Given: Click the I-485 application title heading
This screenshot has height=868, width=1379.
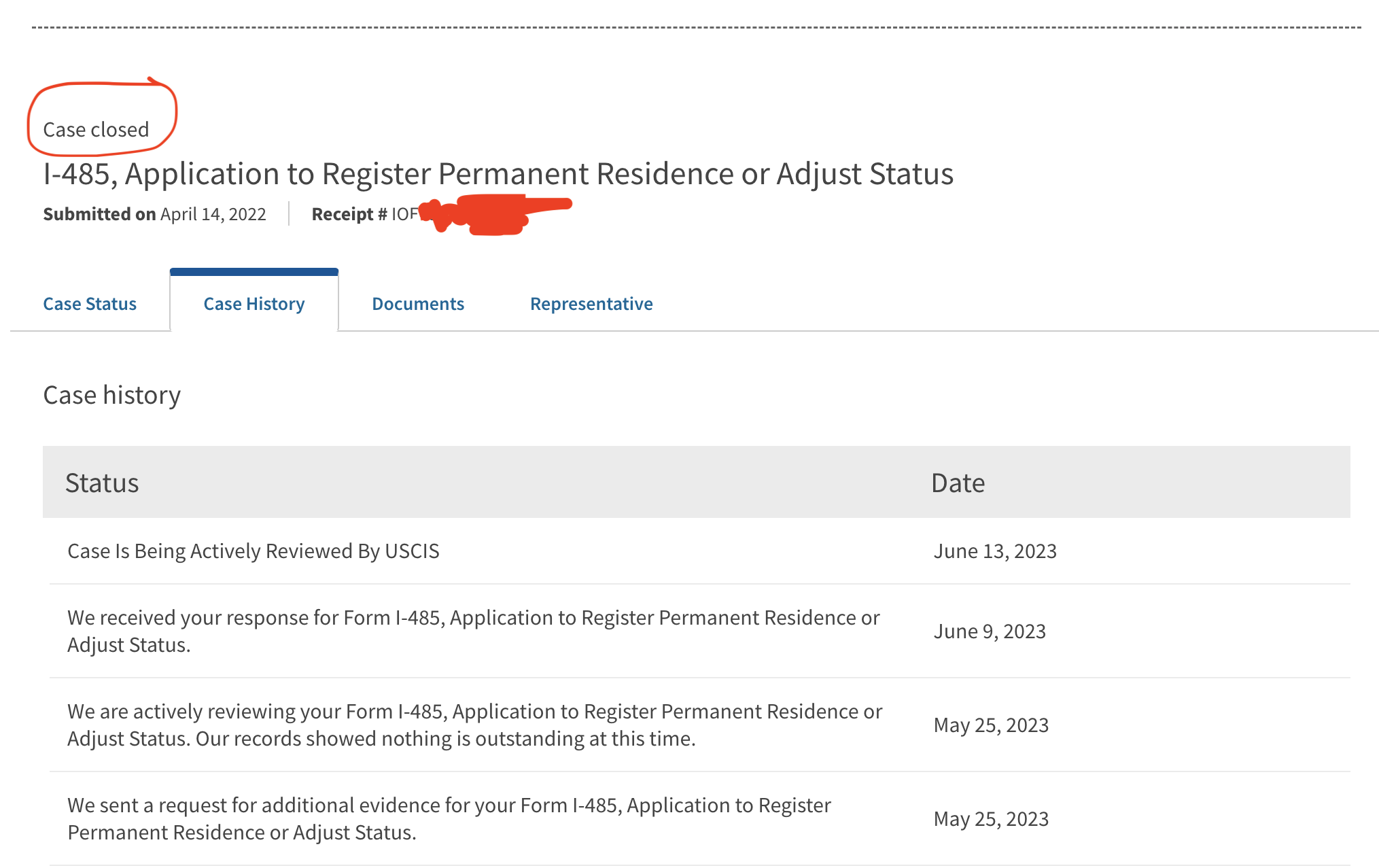Looking at the screenshot, I should click(x=498, y=174).
